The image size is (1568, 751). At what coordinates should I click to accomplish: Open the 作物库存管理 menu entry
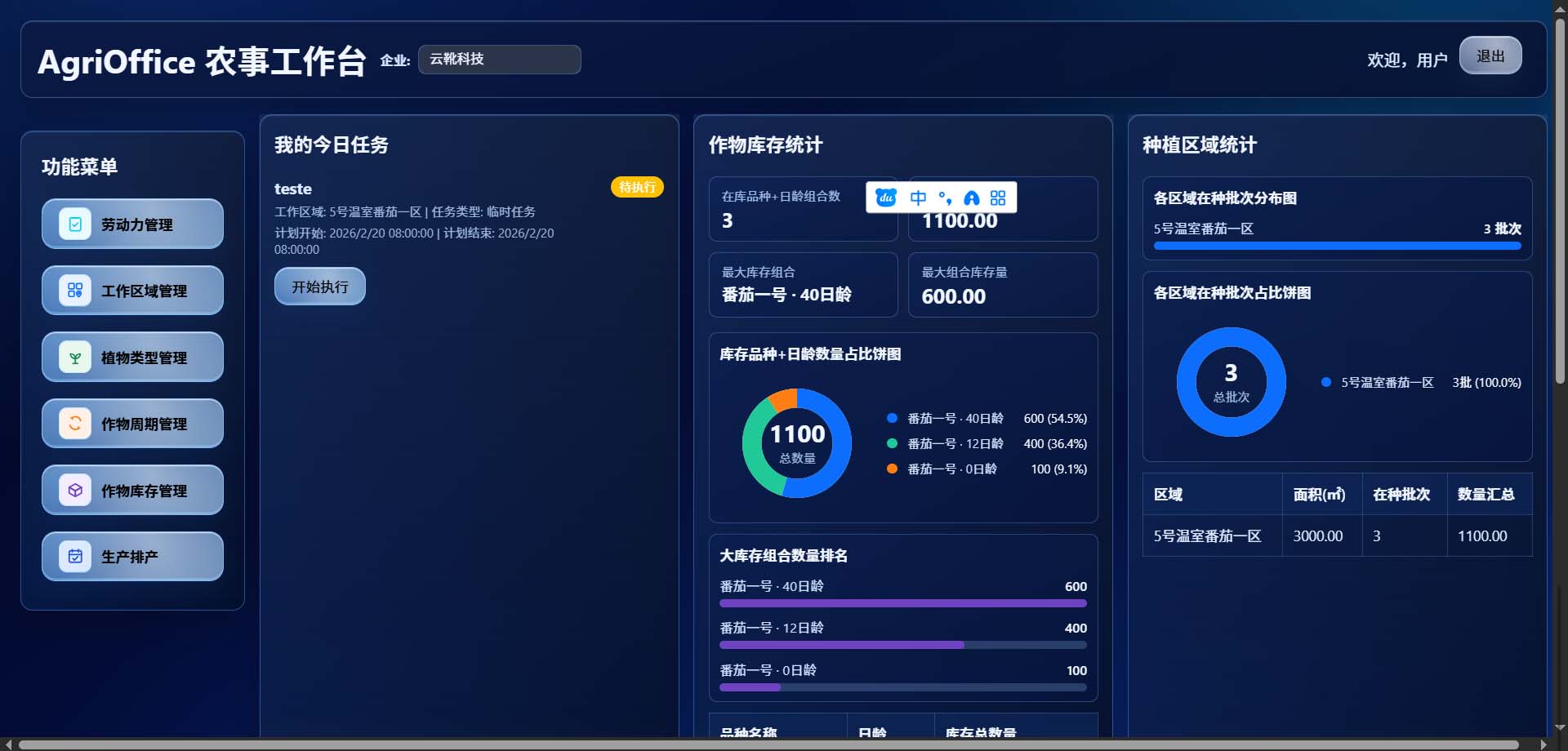[132, 490]
